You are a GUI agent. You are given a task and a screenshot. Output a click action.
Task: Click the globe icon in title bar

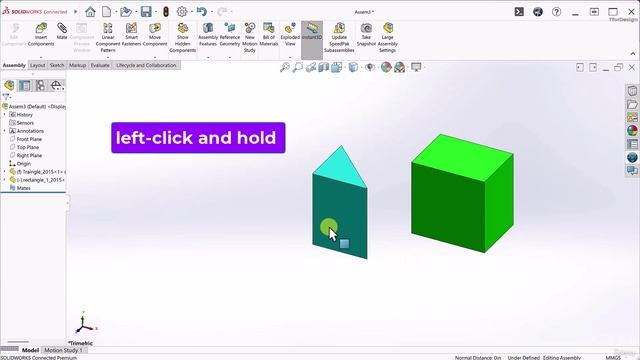point(538,12)
